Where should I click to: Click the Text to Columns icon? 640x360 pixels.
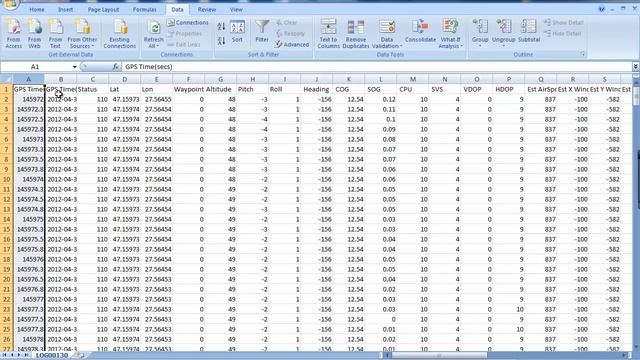tap(328, 33)
